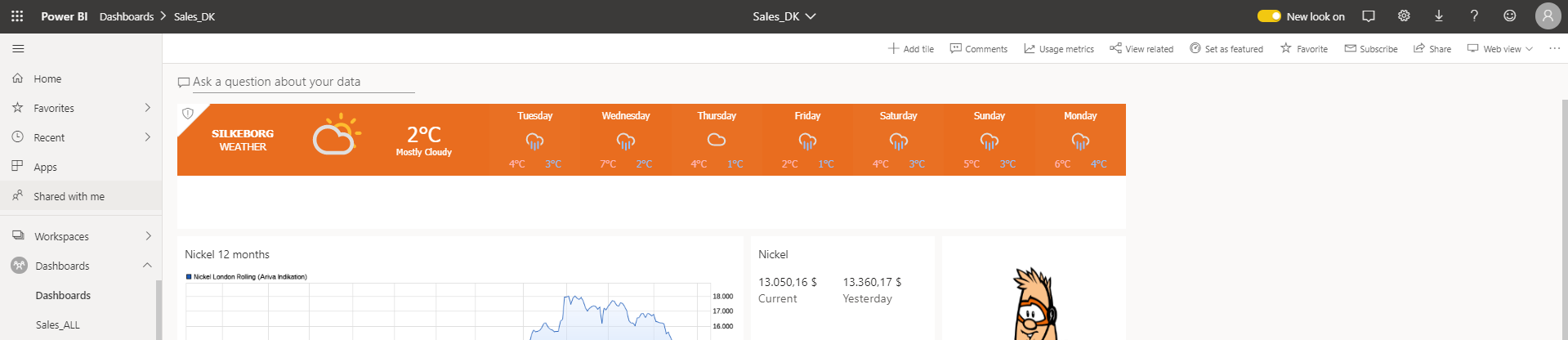Image resolution: width=1568 pixels, height=340 pixels.
Task: Click Share button
Action: click(x=1432, y=49)
